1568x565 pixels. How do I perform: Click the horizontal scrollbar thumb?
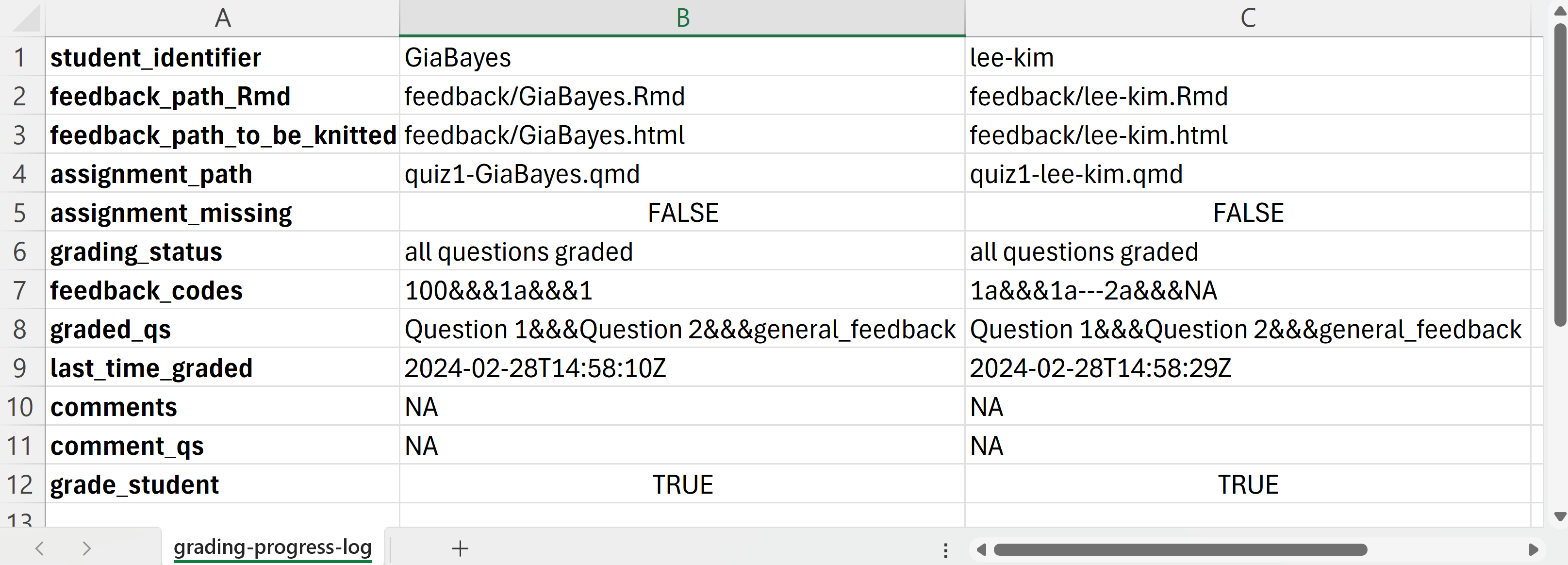[x=1180, y=550]
